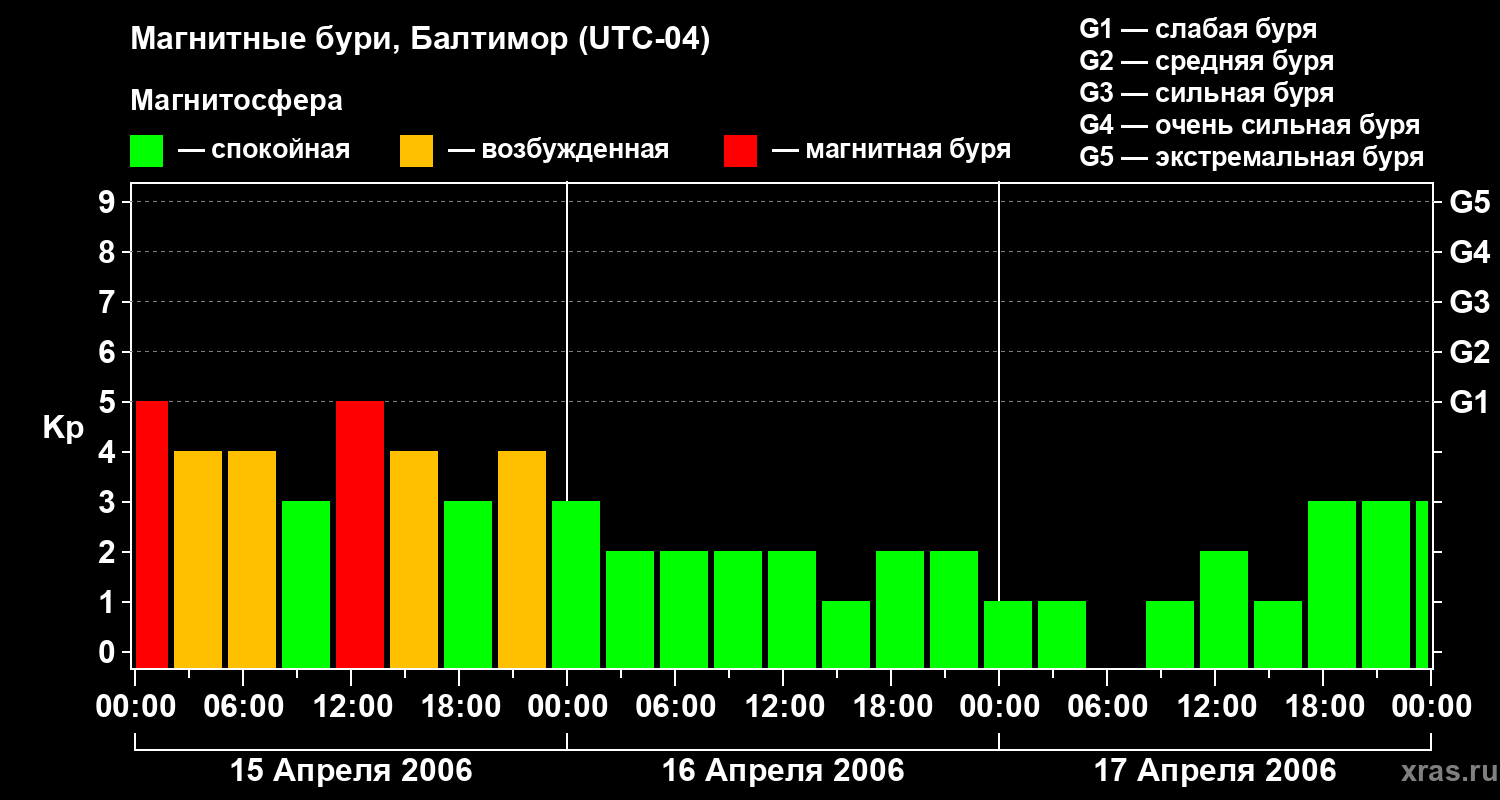The width and height of the screenshot is (1500, 800).
Task: Click the '06:00' time label for 17 April
Action: coord(1108,707)
